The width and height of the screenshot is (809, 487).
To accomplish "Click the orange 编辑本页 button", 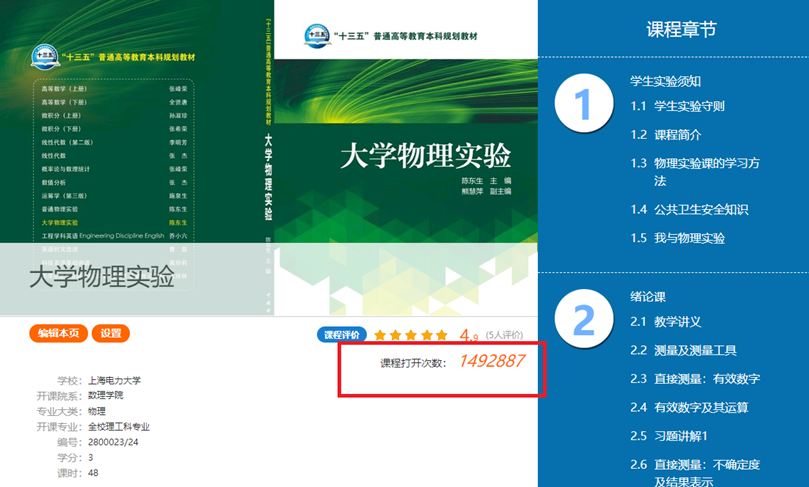I will 58,333.
